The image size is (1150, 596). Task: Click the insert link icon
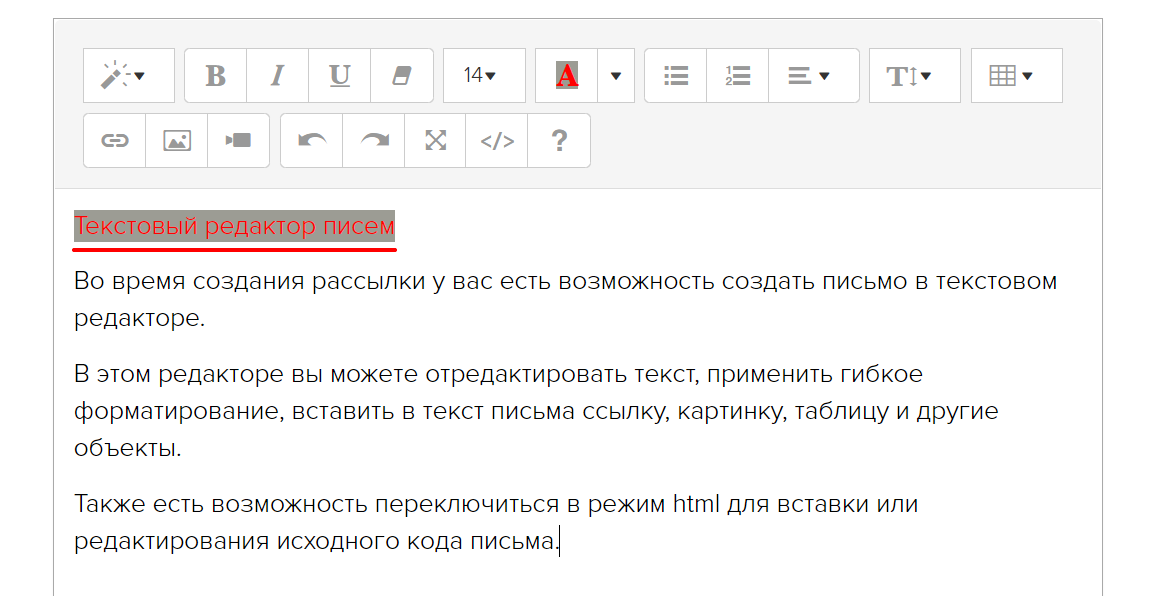115,141
